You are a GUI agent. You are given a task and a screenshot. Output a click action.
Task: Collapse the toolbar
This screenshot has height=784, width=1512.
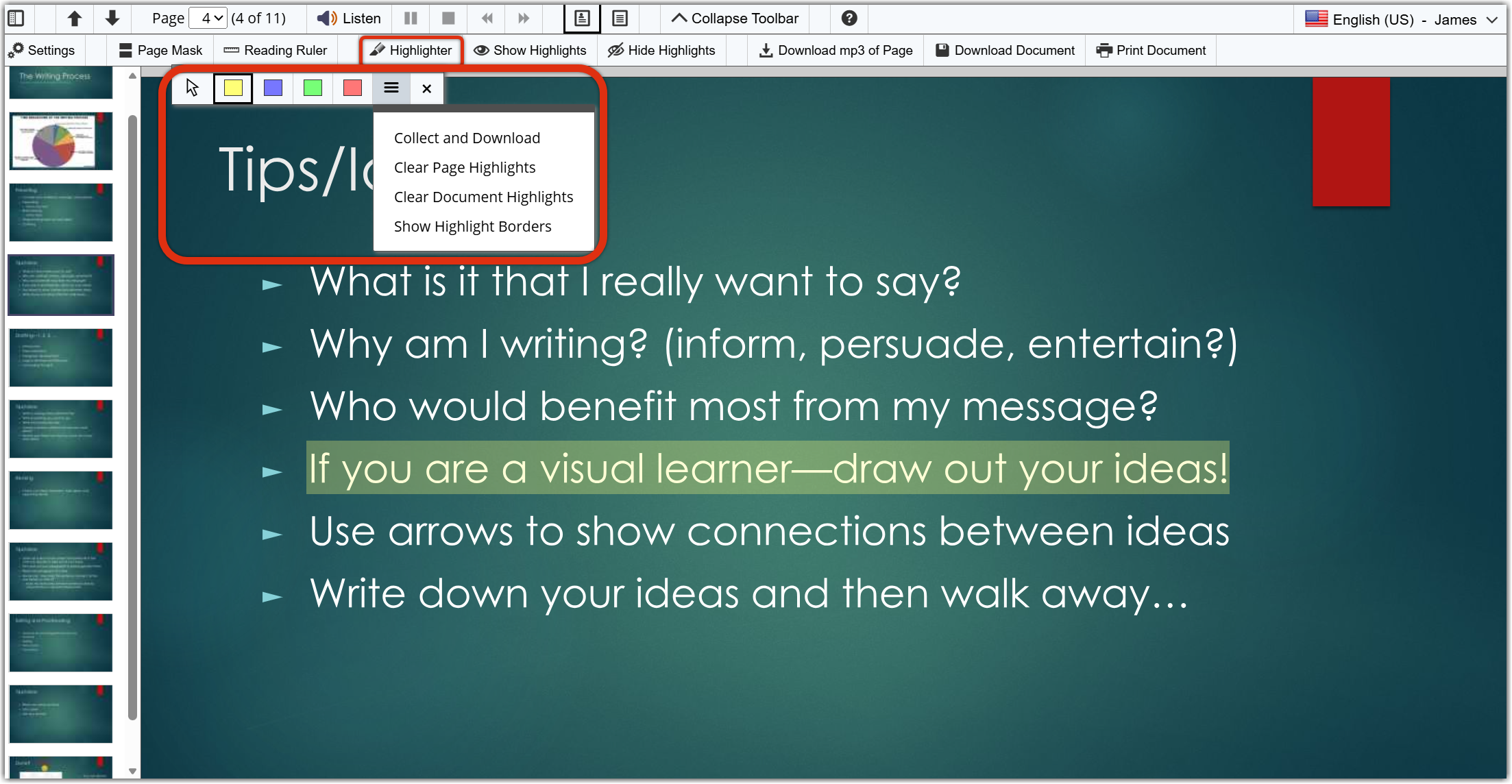coord(735,19)
